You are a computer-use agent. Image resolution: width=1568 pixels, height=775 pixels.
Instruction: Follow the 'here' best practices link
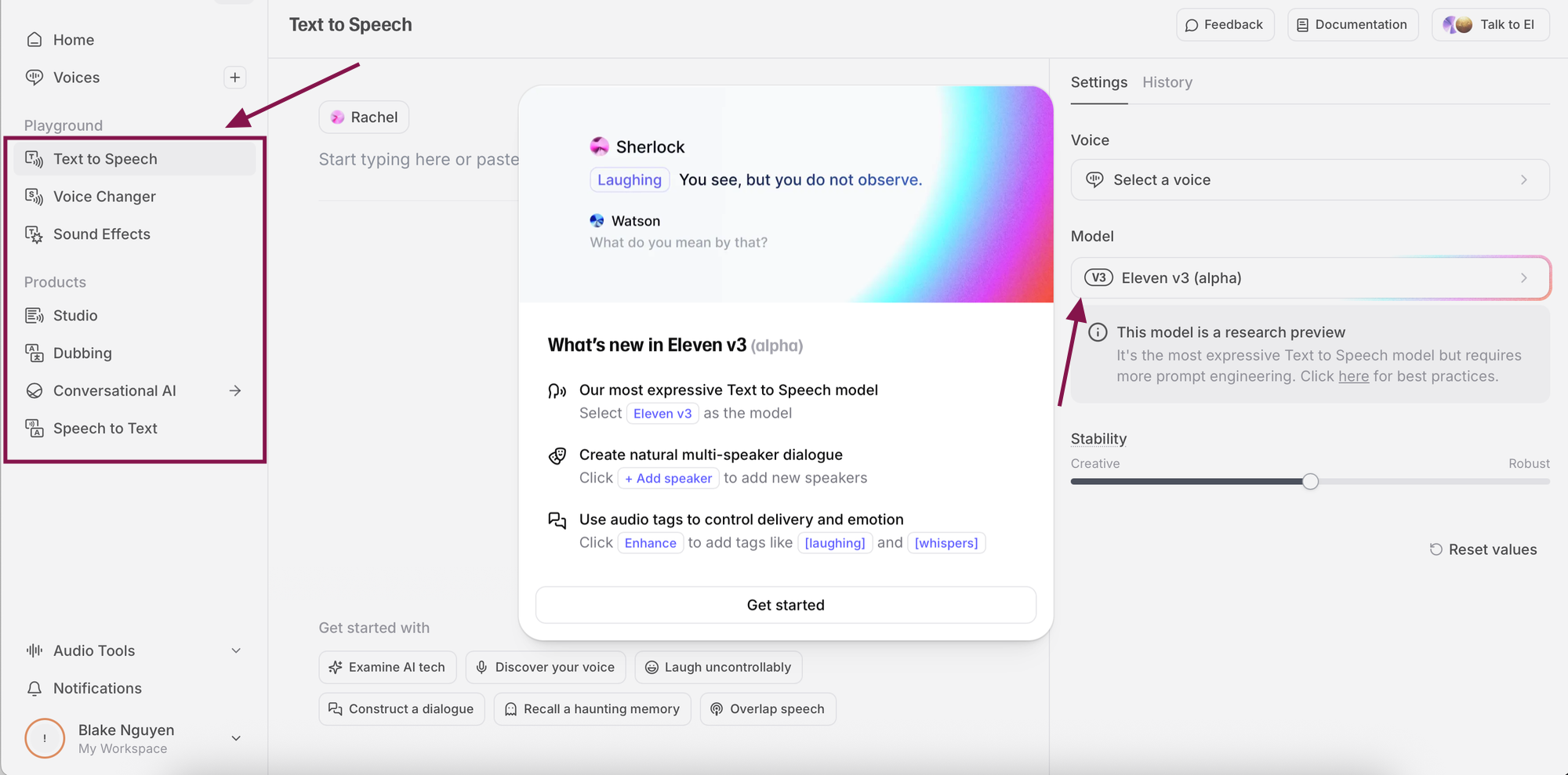(1354, 377)
